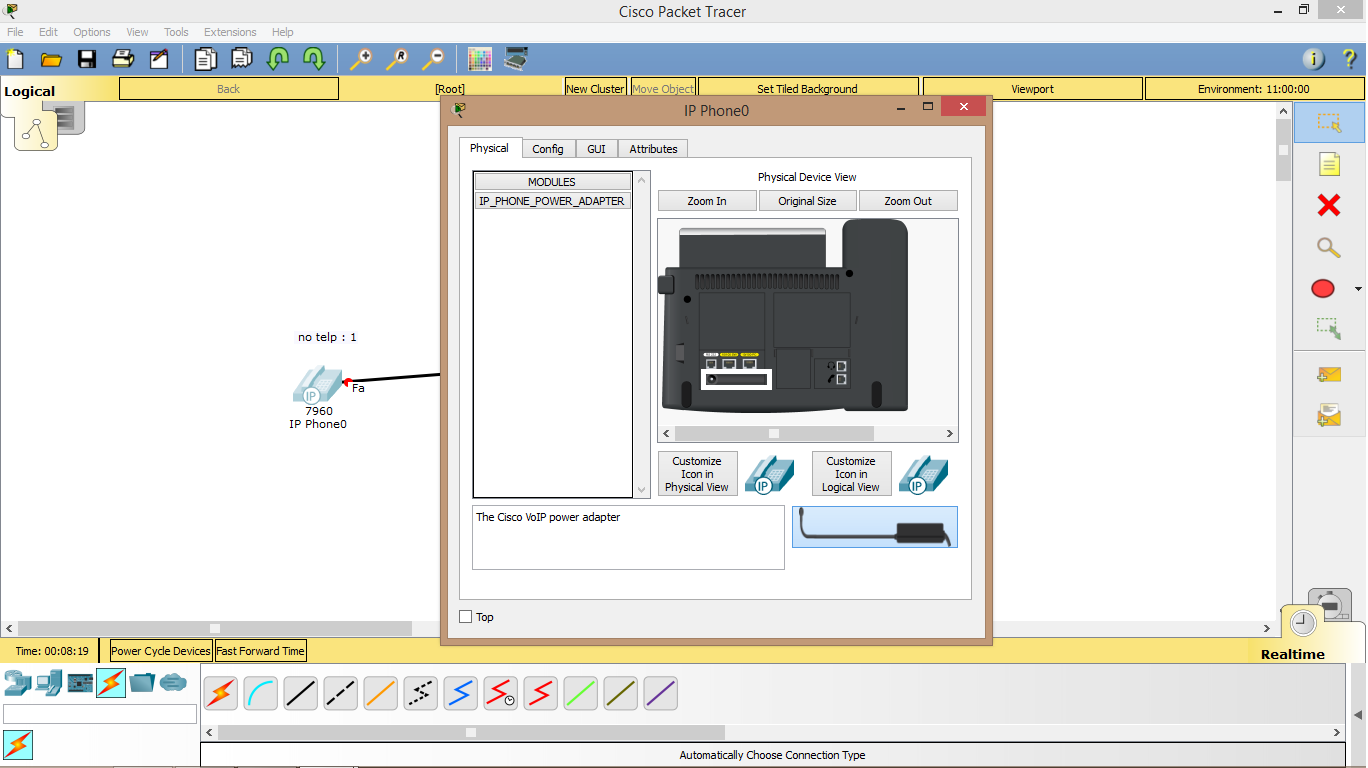
Task: Paste using the paste icon
Action: 242,59
